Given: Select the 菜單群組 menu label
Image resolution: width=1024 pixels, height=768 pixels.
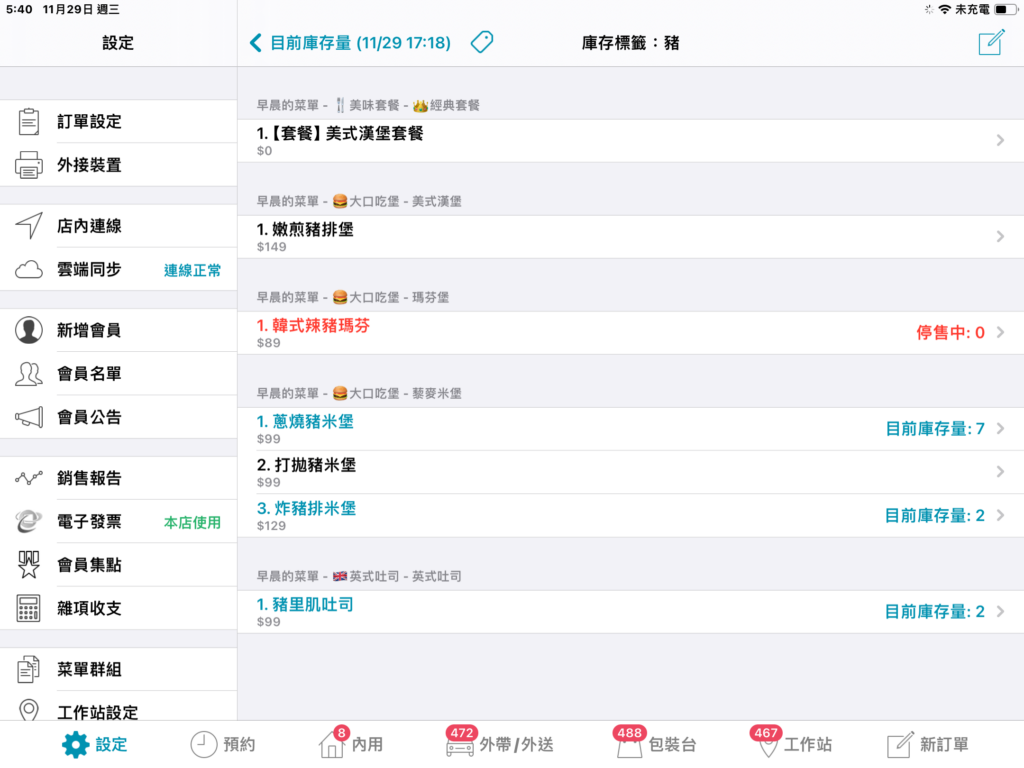Looking at the screenshot, I should [x=89, y=669].
